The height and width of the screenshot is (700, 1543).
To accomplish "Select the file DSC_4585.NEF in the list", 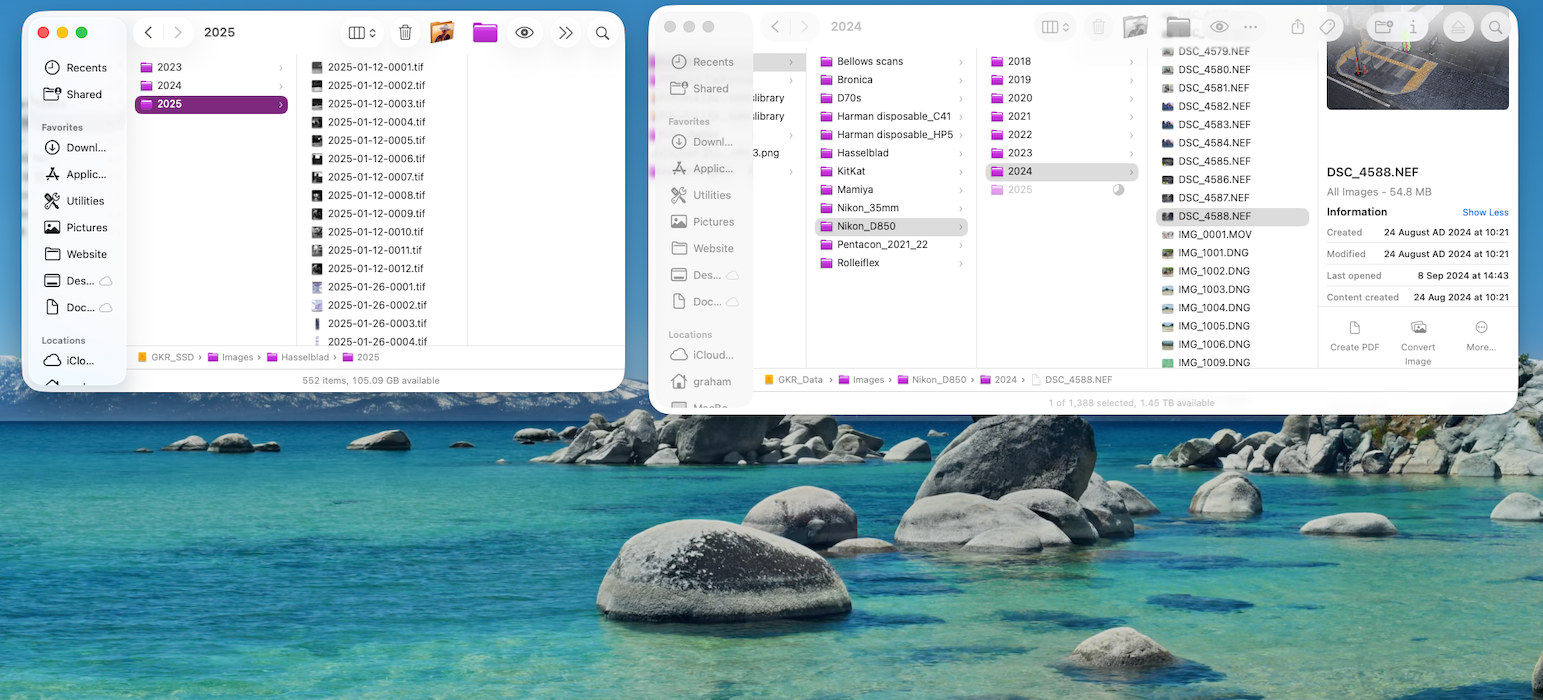I will [x=1217, y=161].
